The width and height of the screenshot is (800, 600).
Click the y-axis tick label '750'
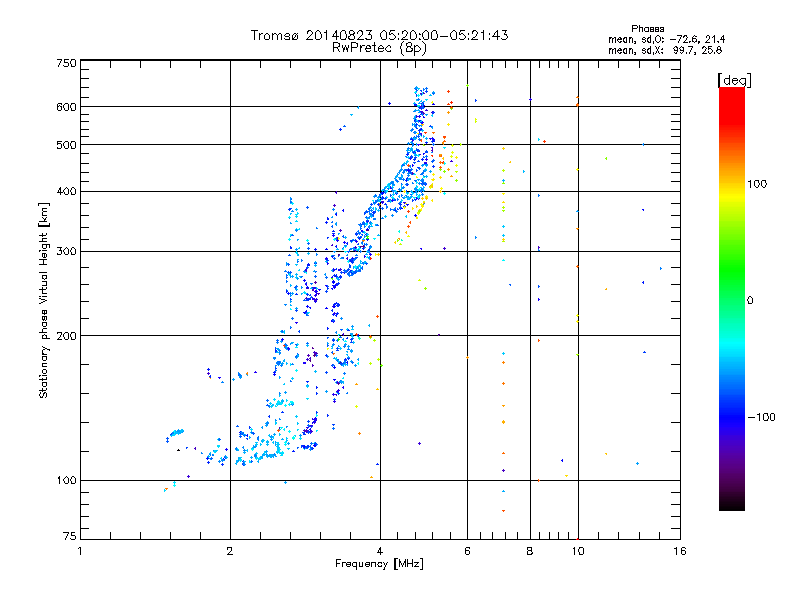tap(66, 63)
